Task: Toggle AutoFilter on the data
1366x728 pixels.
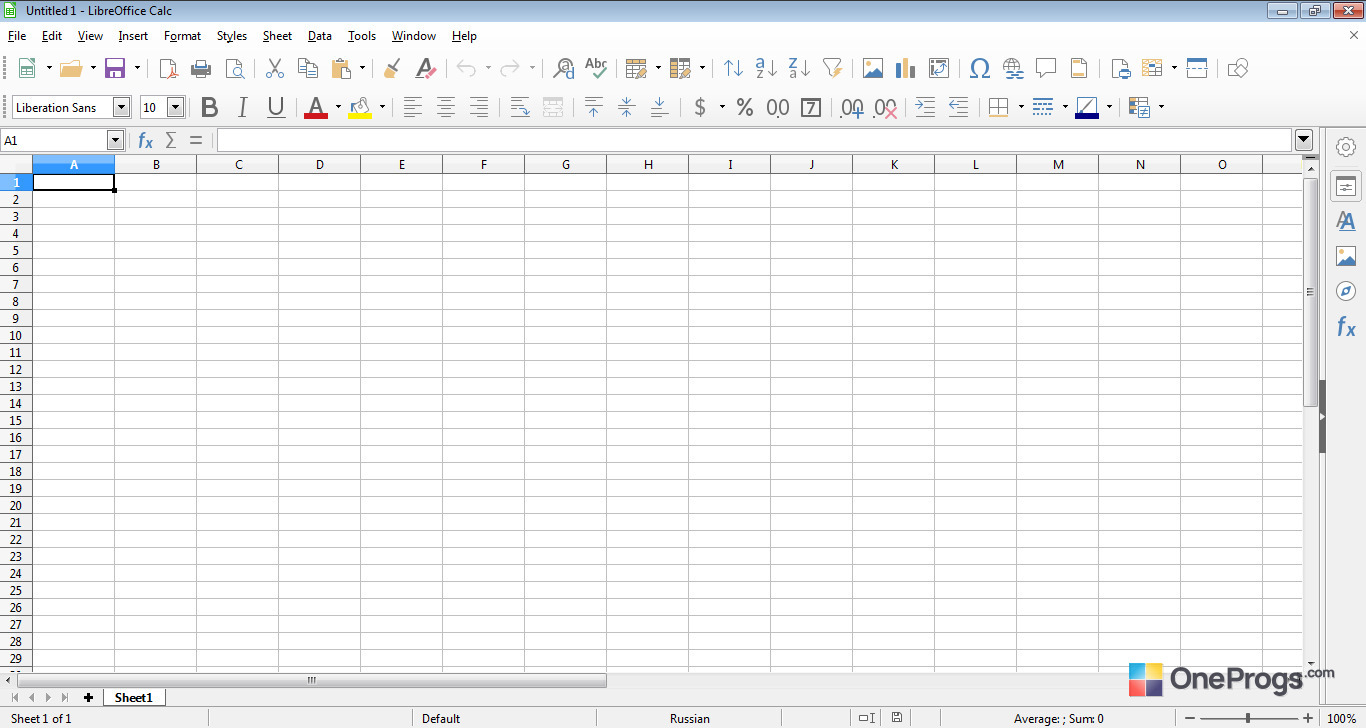Action: [832, 68]
